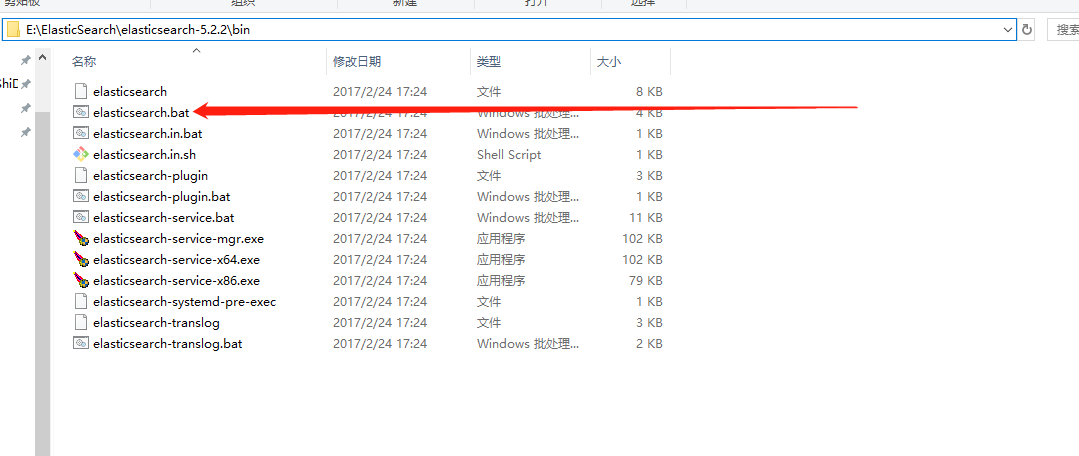Sort files by 类型 column
Screen dimensions: 1079x456
tap(489, 61)
